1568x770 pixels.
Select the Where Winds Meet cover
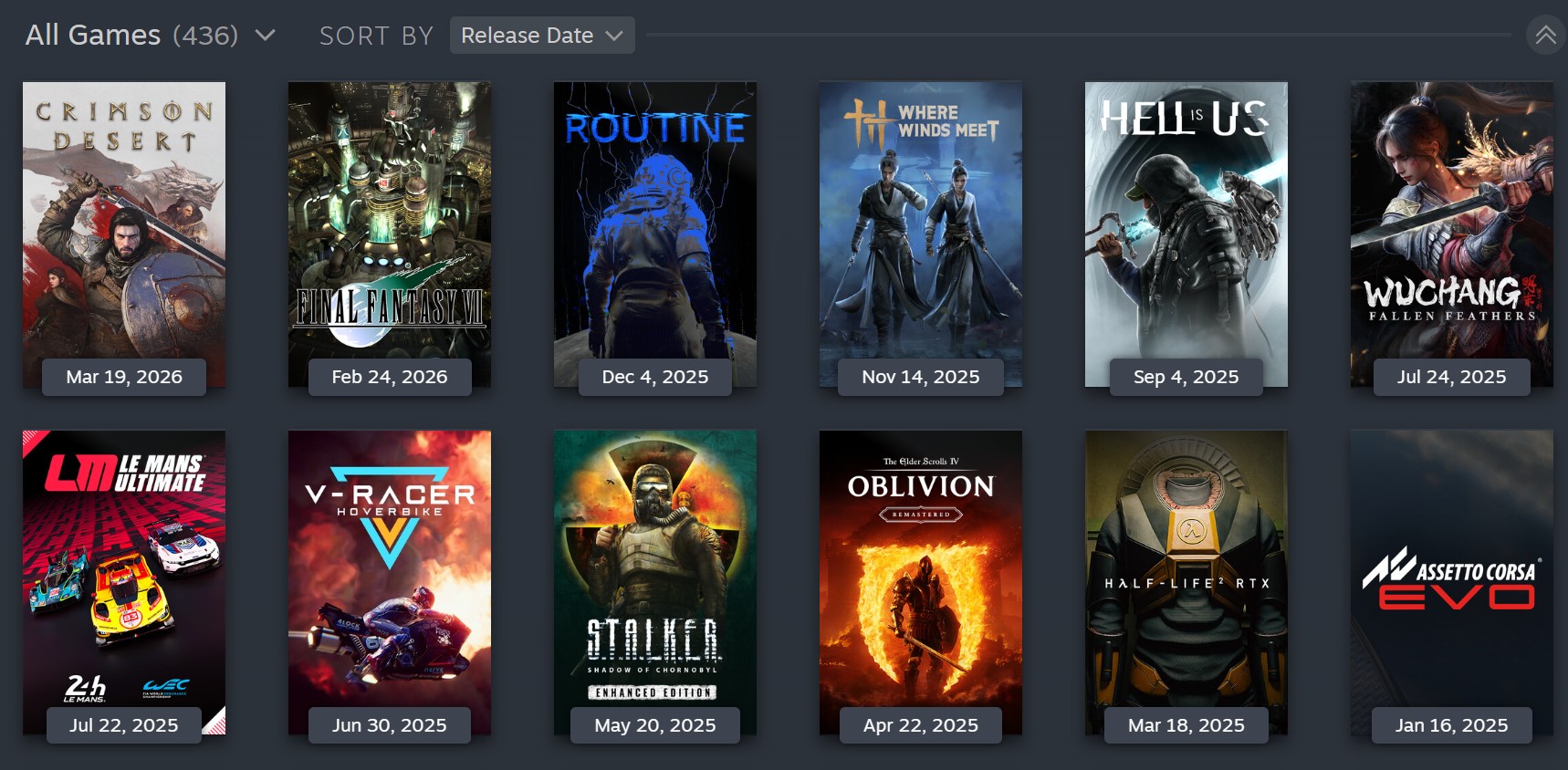click(921, 234)
